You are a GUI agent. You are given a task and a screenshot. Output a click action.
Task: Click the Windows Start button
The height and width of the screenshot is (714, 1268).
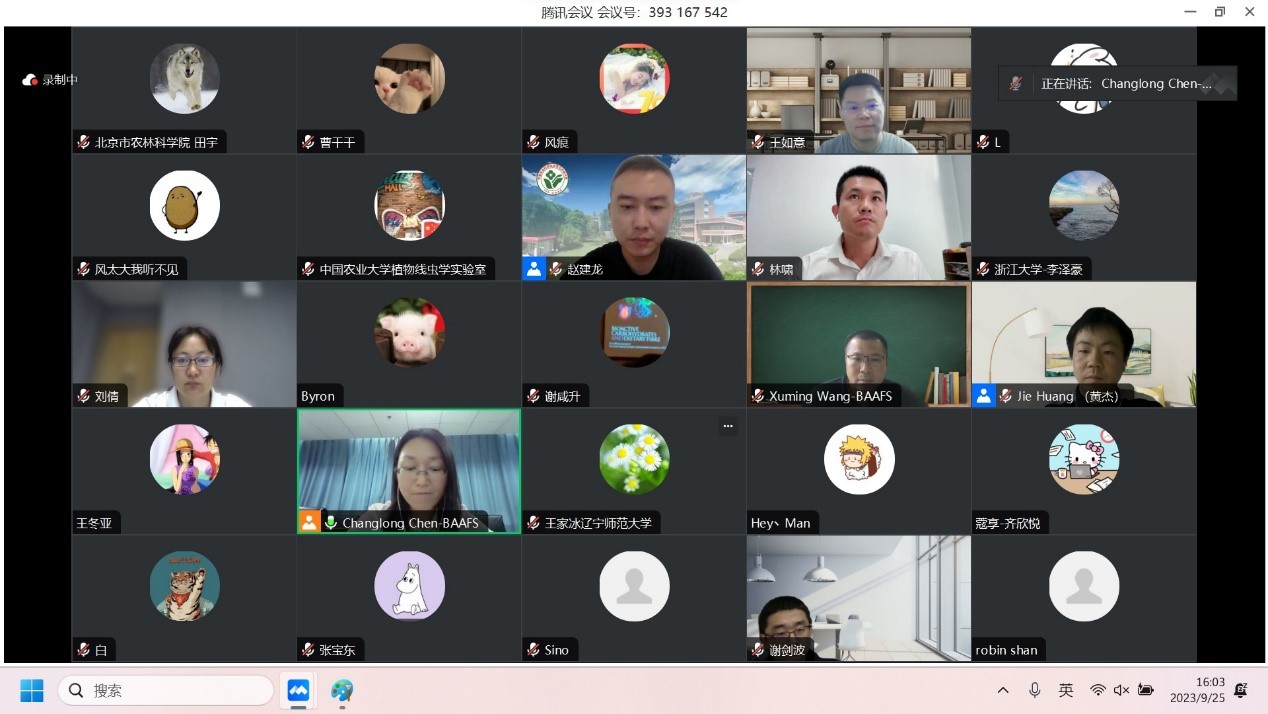[x=32, y=690]
